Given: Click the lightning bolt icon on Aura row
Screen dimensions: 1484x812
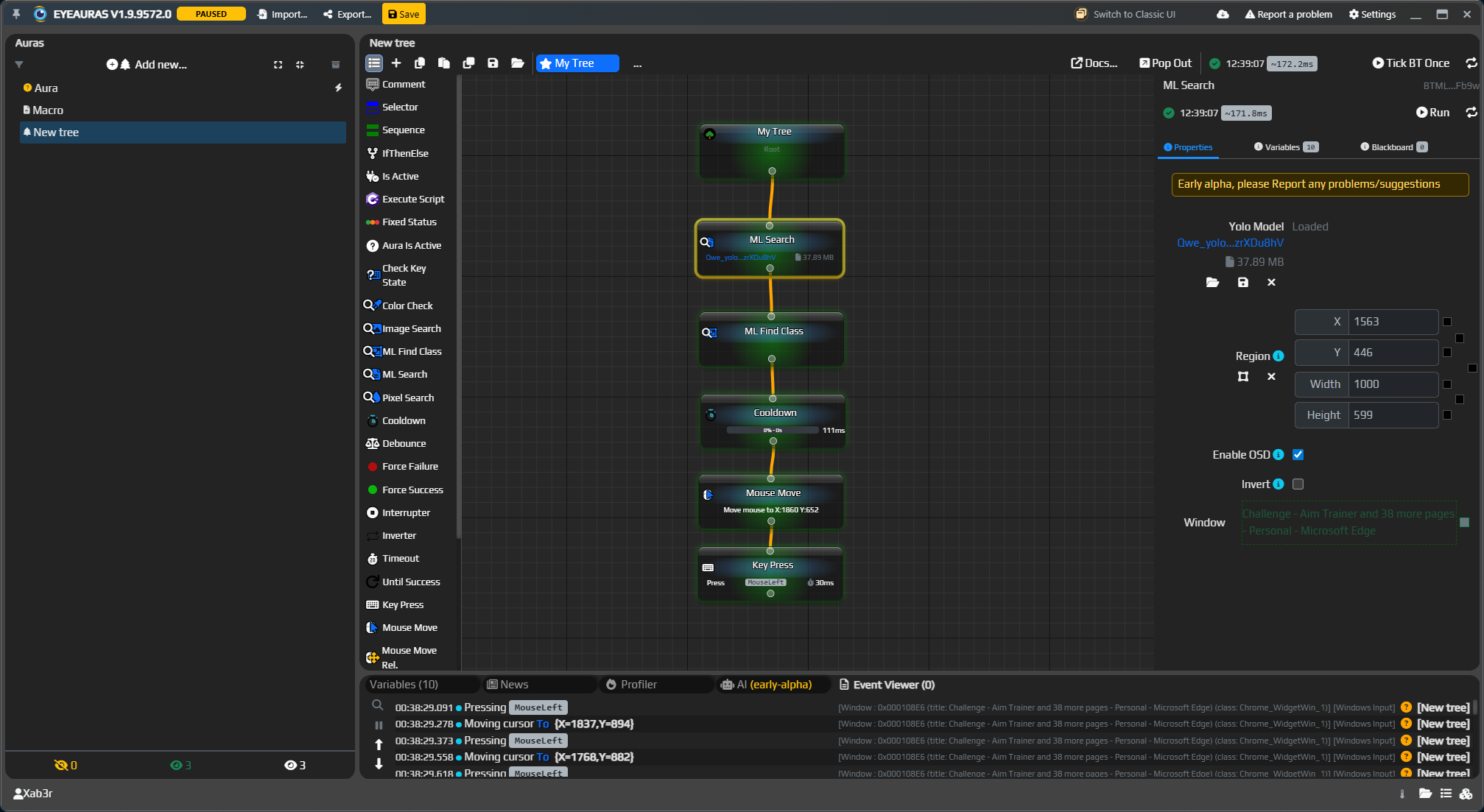Looking at the screenshot, I should point(338,88).
